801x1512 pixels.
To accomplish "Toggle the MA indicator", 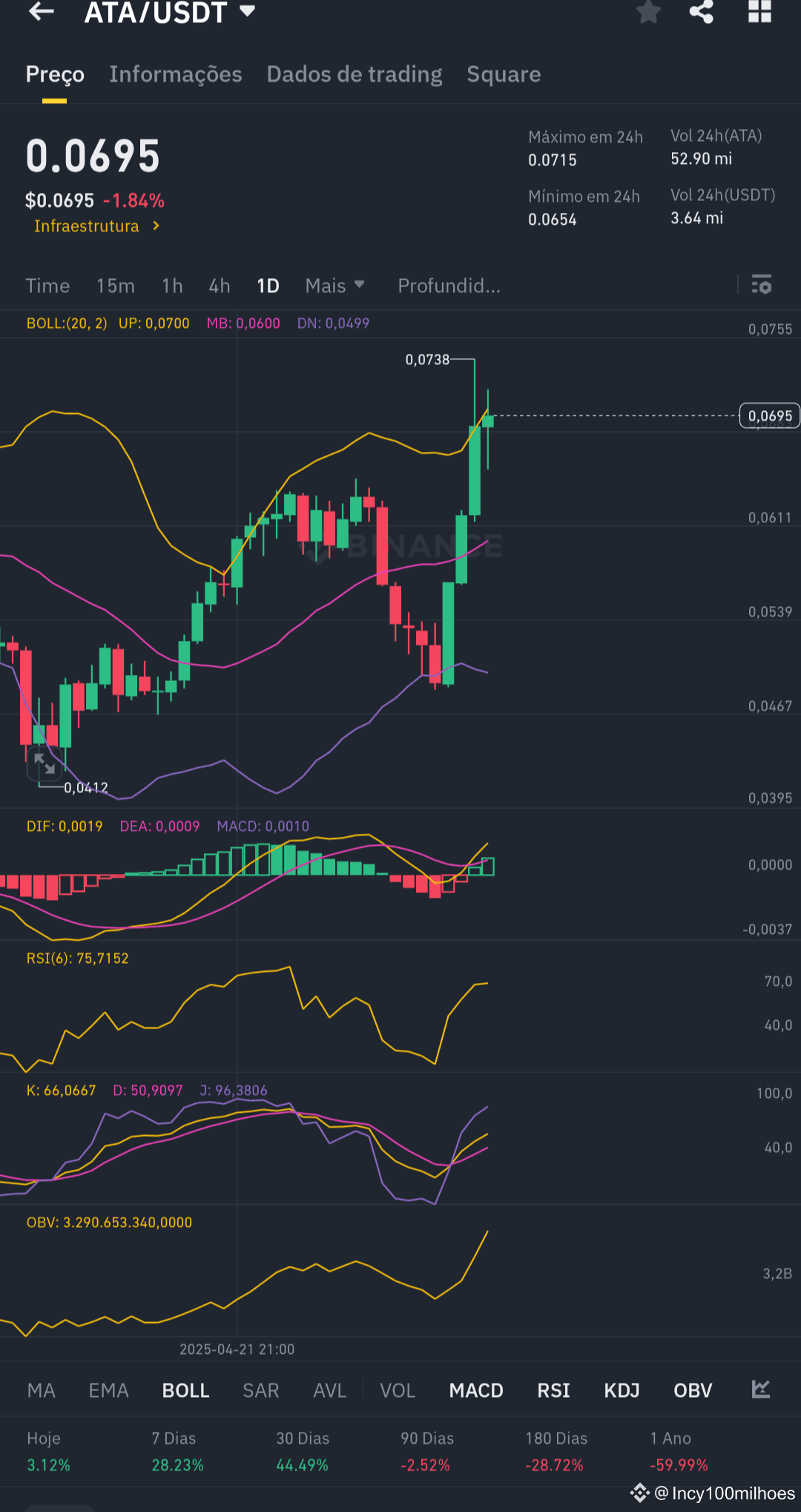I will [42, 1390].
